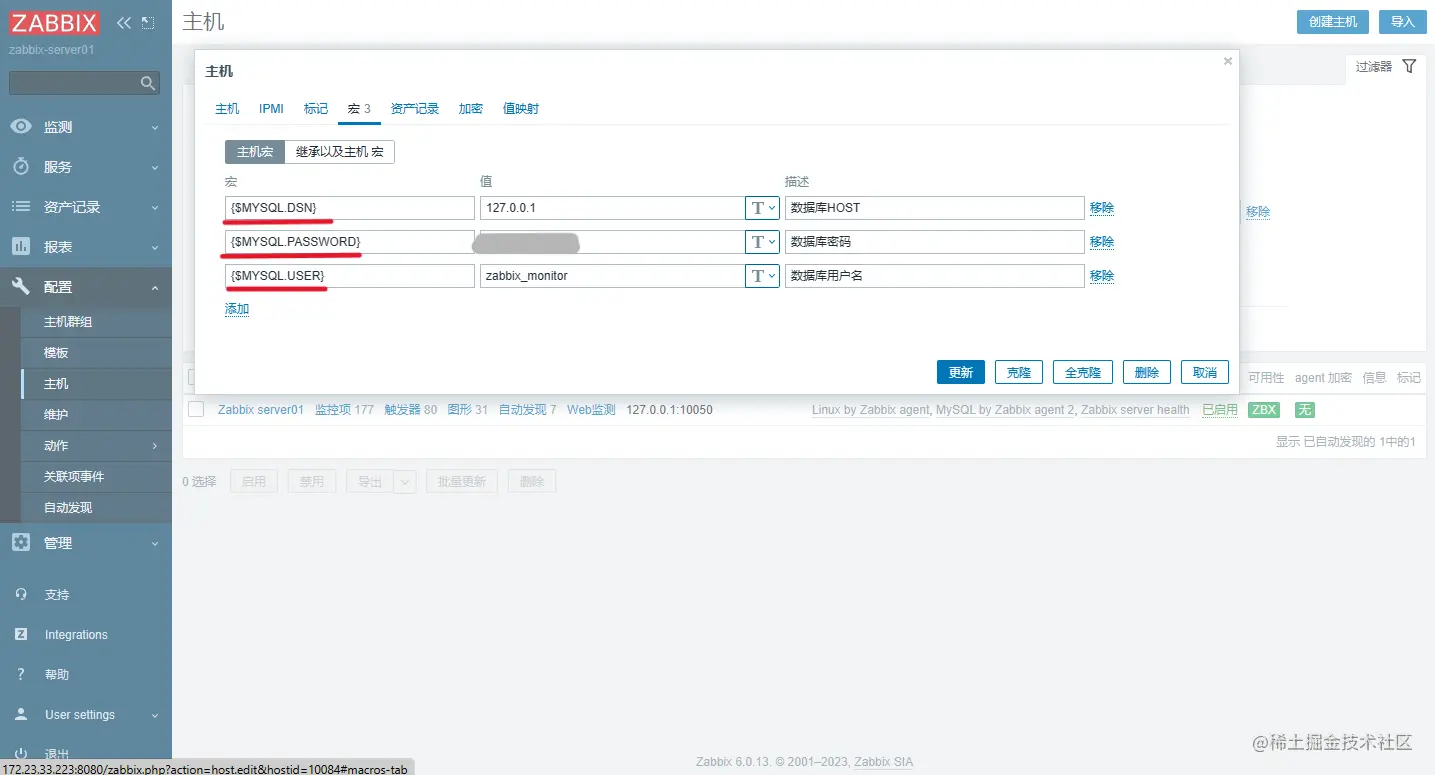Click the {$MYSQL.DSN} macro name field
Screen dimensions: 1435x775
[x=350, y=208]
